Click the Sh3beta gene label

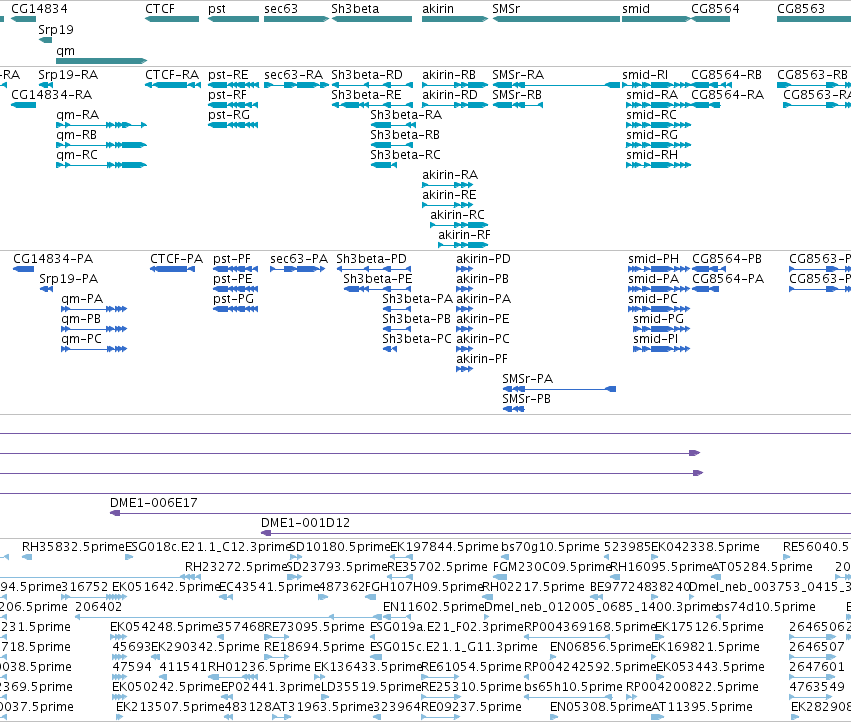(x=355, y=9)
